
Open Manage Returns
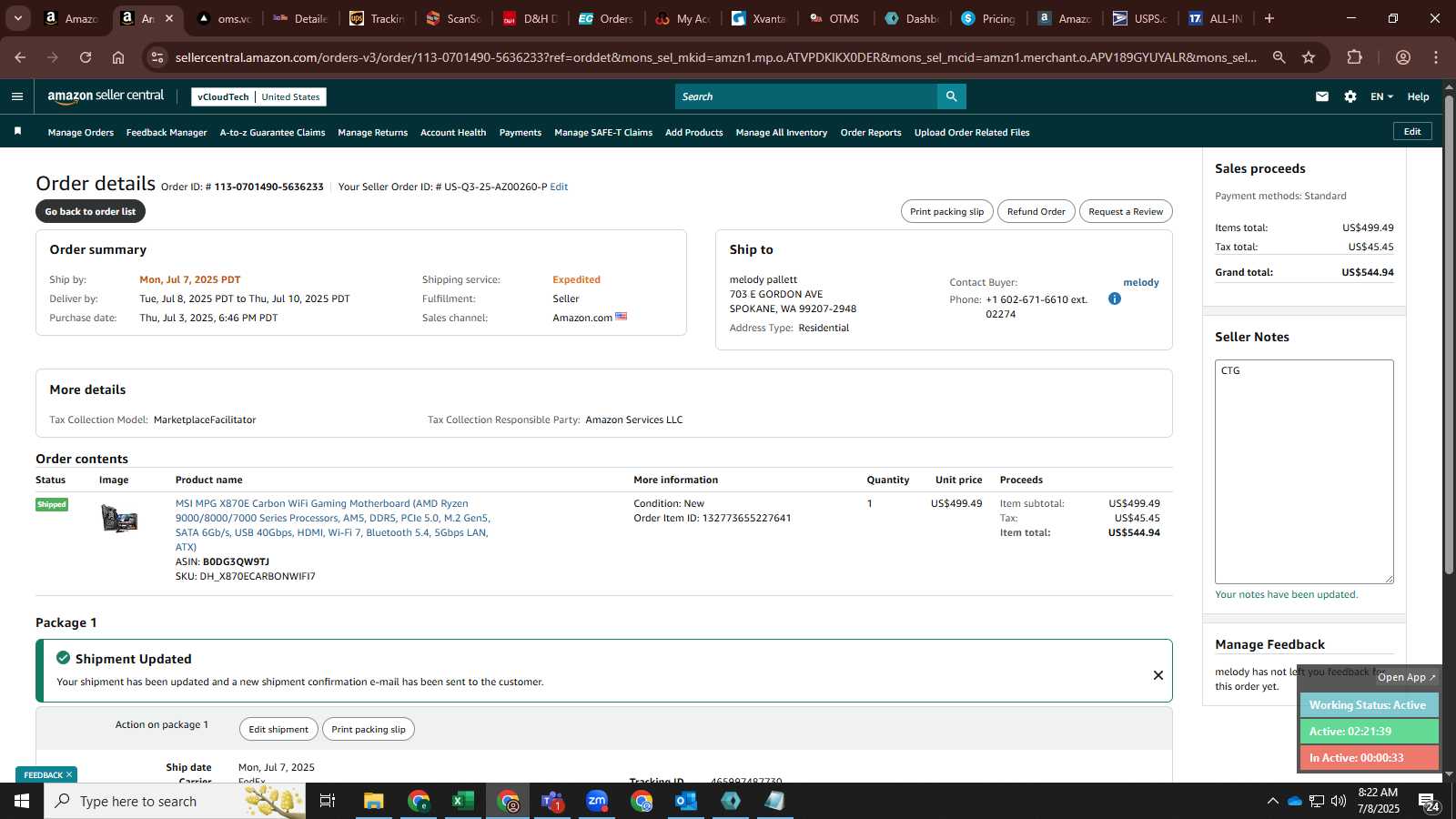click(372, 133)
